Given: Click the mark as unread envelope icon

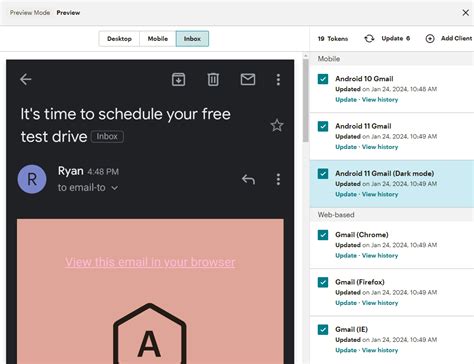Looking at the screenshot, I should pos(248,79).
